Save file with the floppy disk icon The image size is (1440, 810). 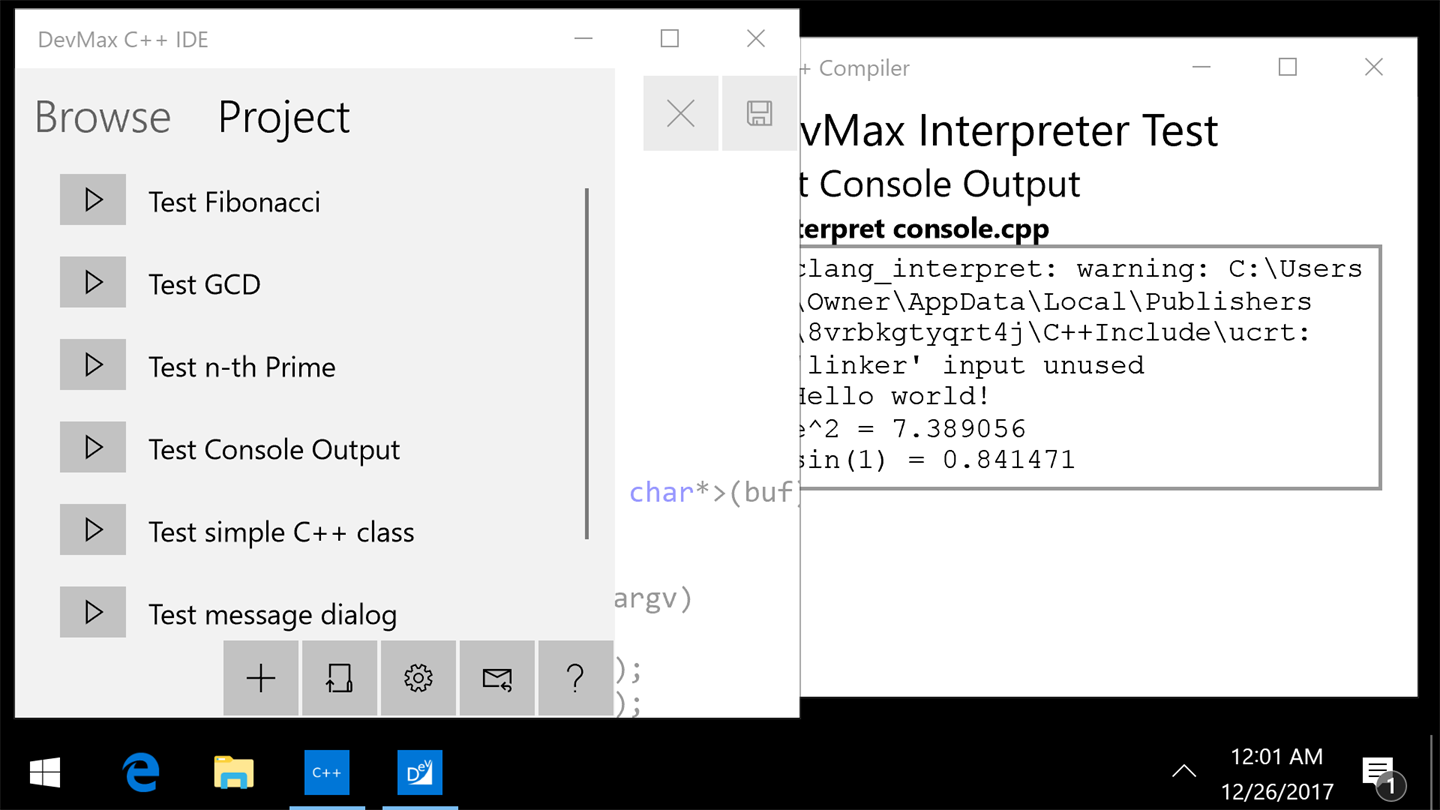(759, 113)
